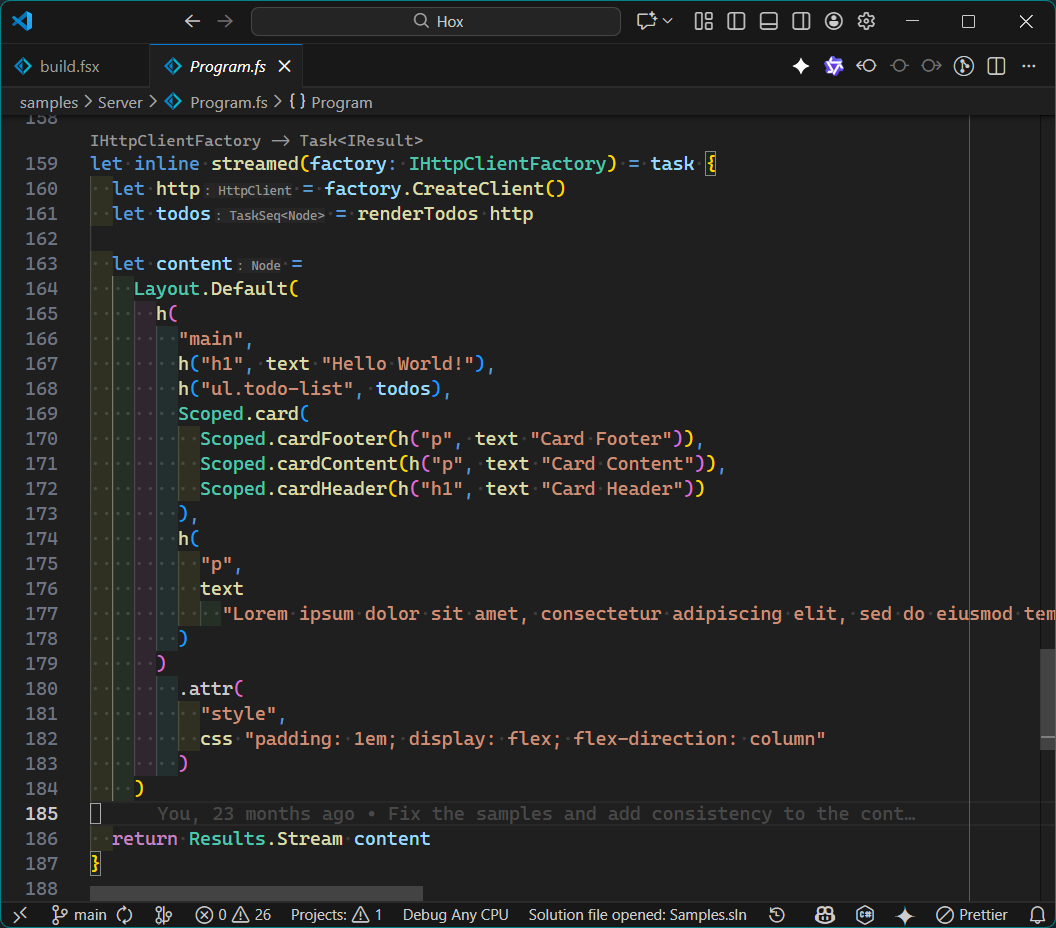Toggle the secondary side bar visibility
Screen dimensions: 1056x928
pos(801,21)
